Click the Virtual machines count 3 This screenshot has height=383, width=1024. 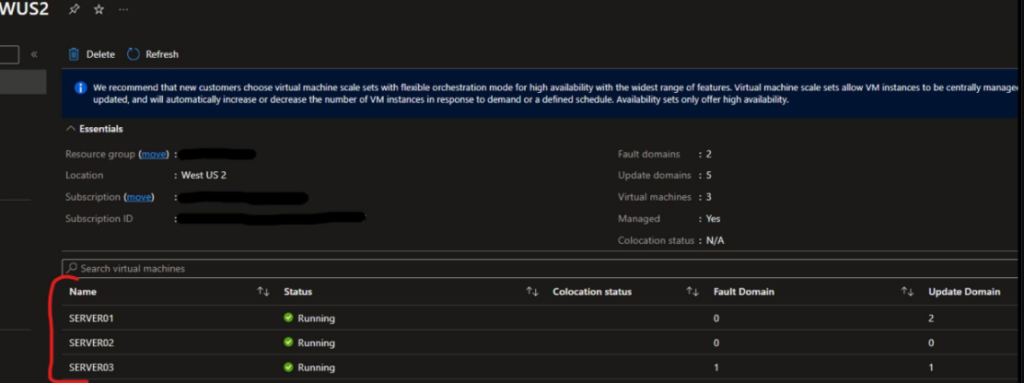(x=709, y=197)
